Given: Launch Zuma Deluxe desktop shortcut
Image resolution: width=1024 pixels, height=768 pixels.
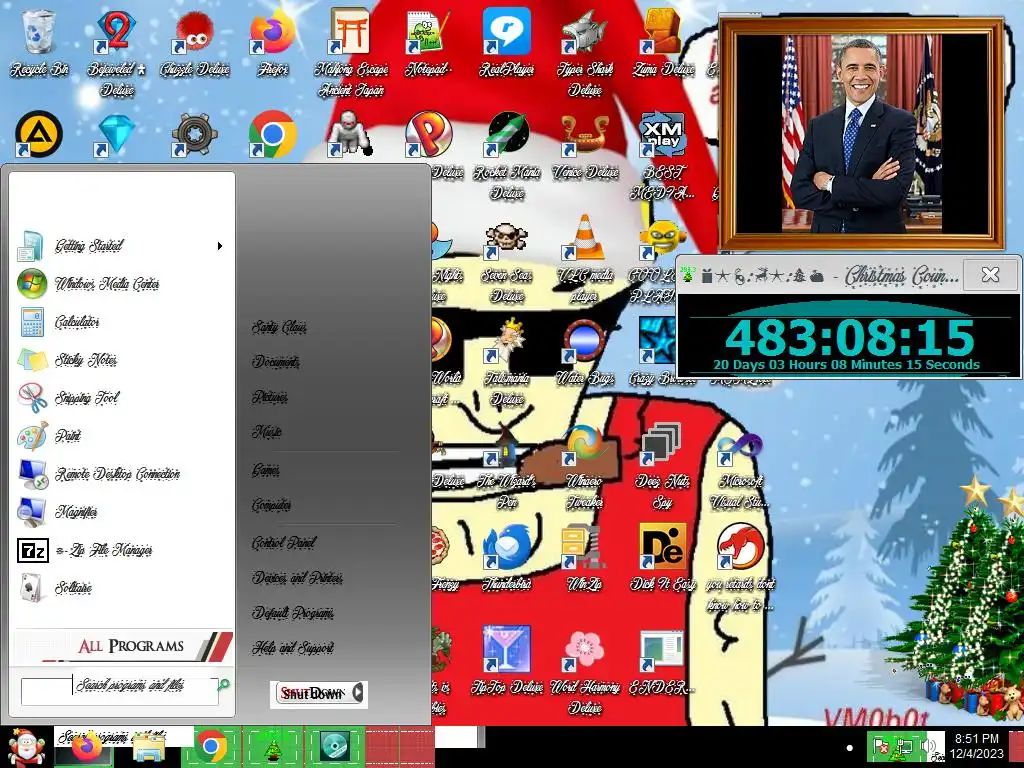Looking at the screenshot, I should pyautogui.click(x=662, y=43).
